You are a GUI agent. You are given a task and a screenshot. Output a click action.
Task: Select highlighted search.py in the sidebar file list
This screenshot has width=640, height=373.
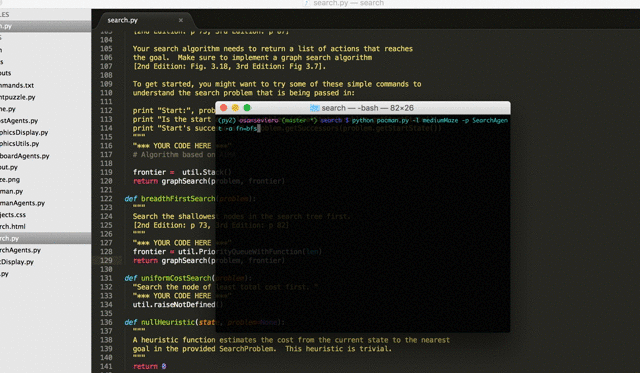45,238
